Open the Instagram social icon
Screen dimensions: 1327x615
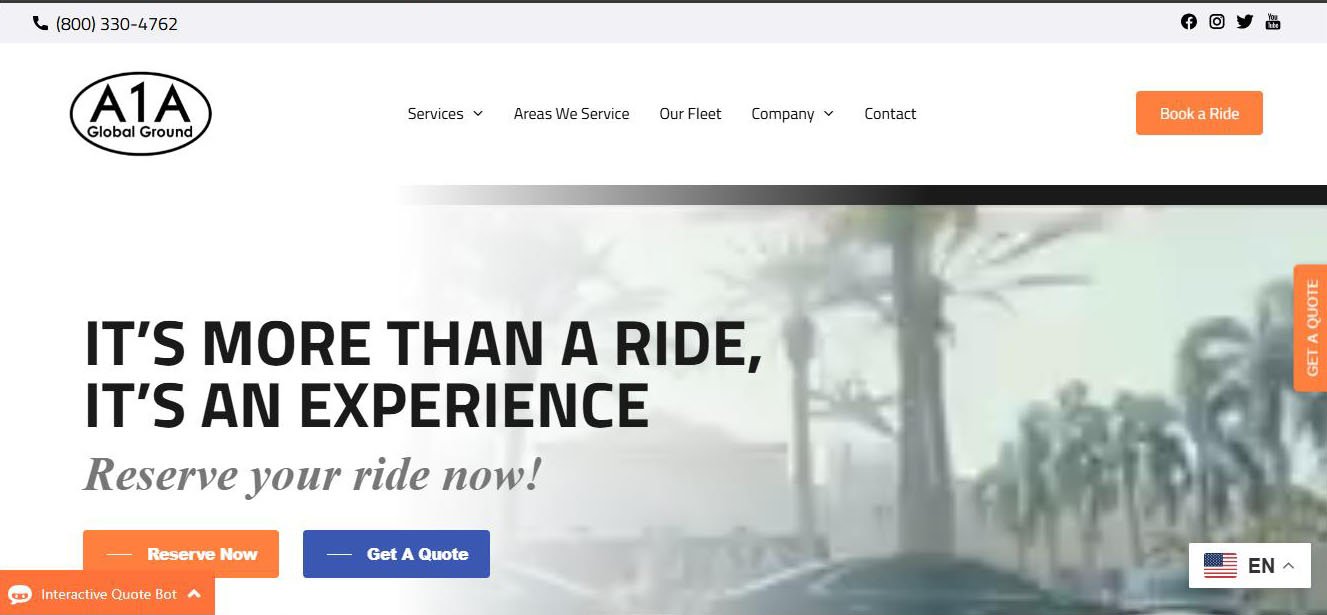(x=1216, y=22)
